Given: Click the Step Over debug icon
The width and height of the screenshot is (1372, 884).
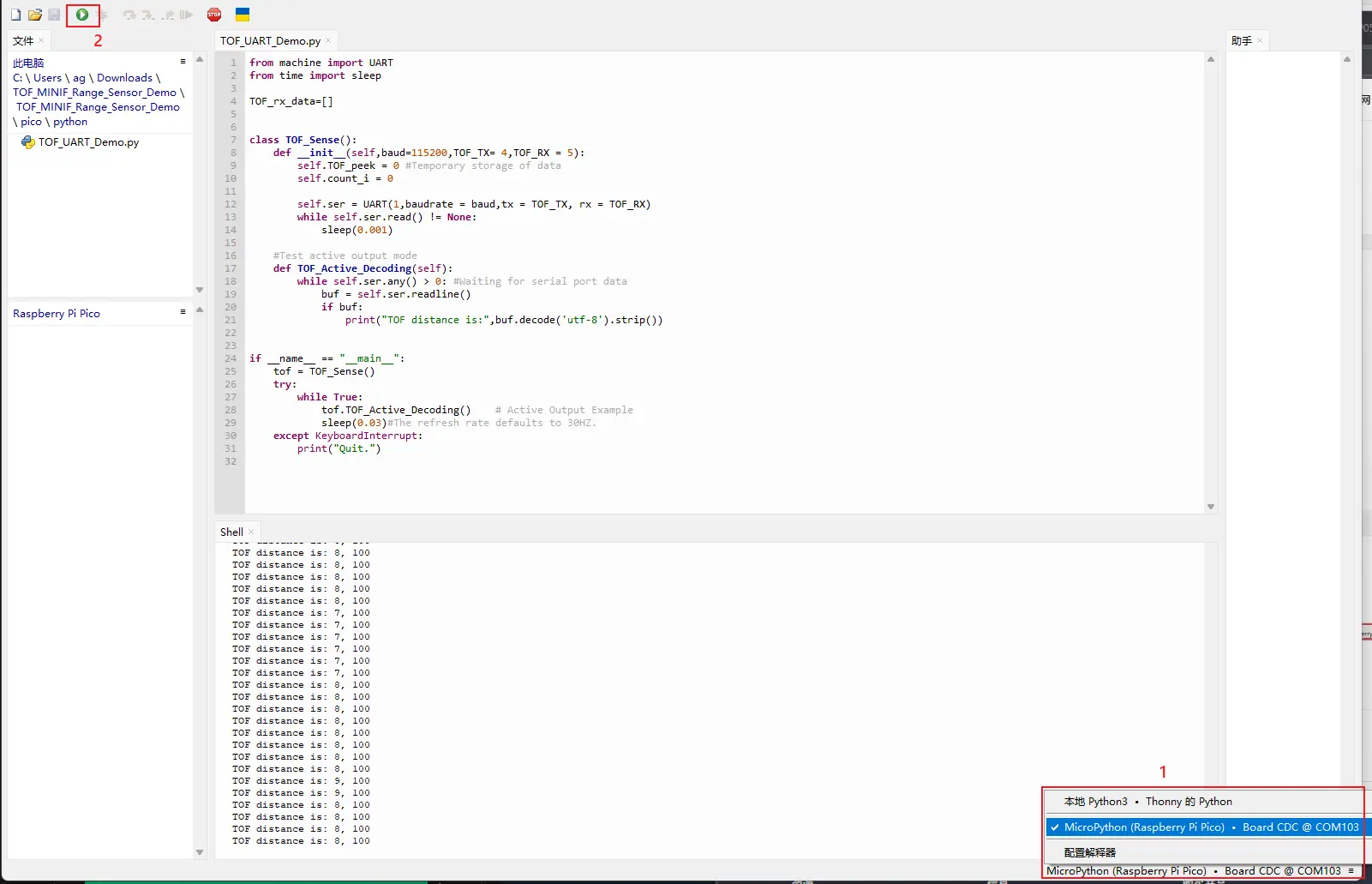Looking at the screenshot, I should [x=129, y=15].
